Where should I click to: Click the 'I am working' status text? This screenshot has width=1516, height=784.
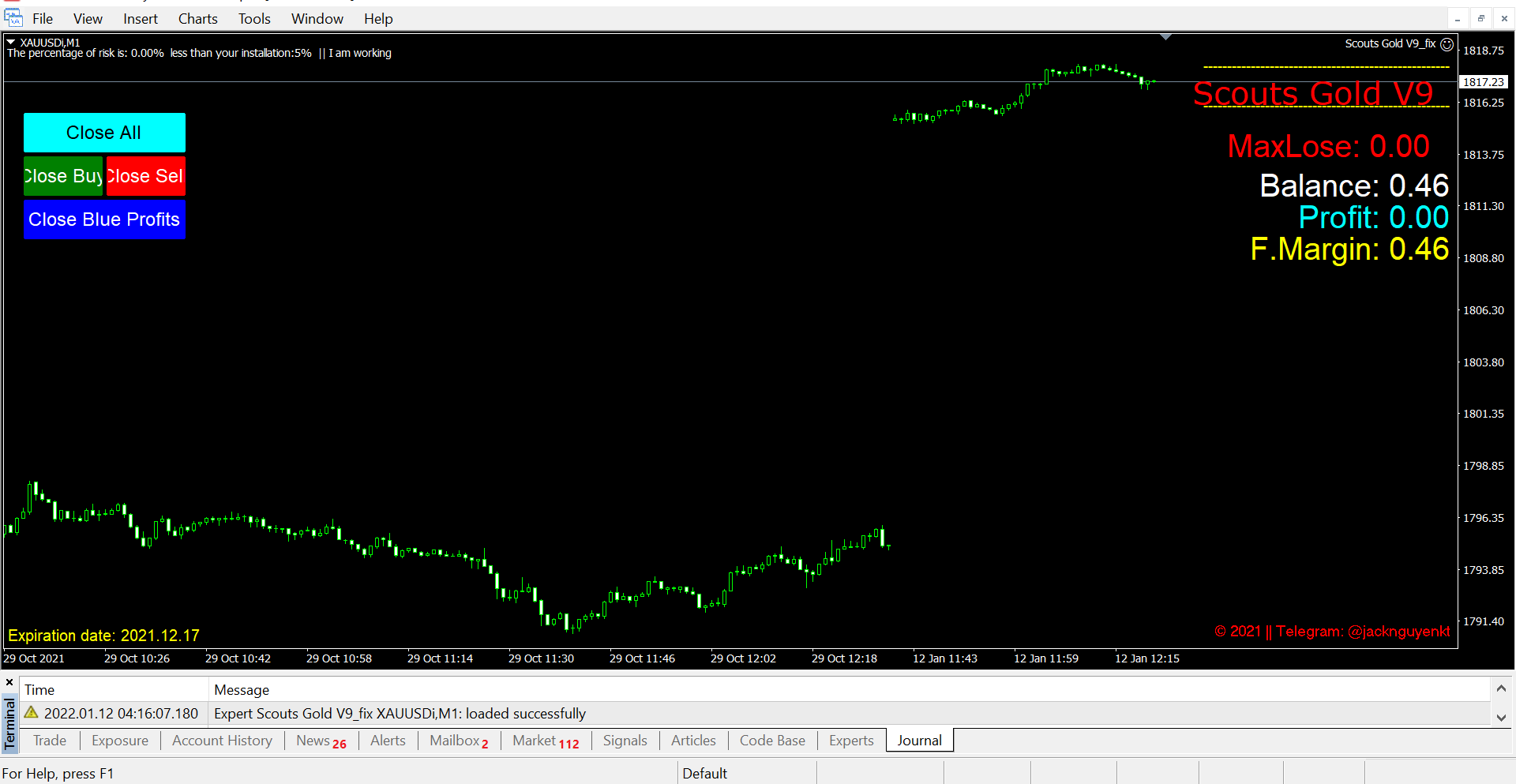point(360,53)
